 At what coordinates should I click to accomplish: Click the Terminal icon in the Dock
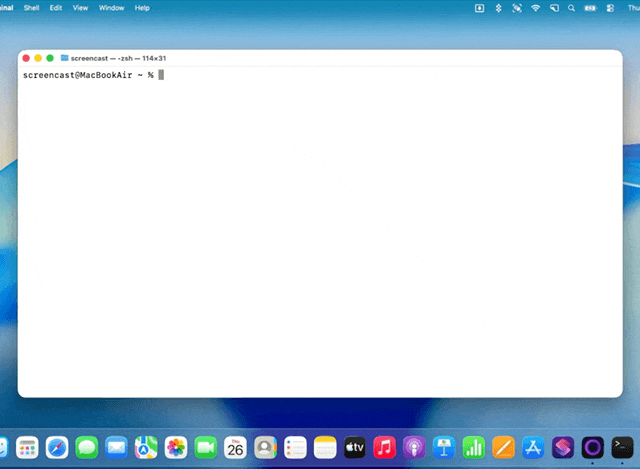pyautogui.click(x=622, y=447)
